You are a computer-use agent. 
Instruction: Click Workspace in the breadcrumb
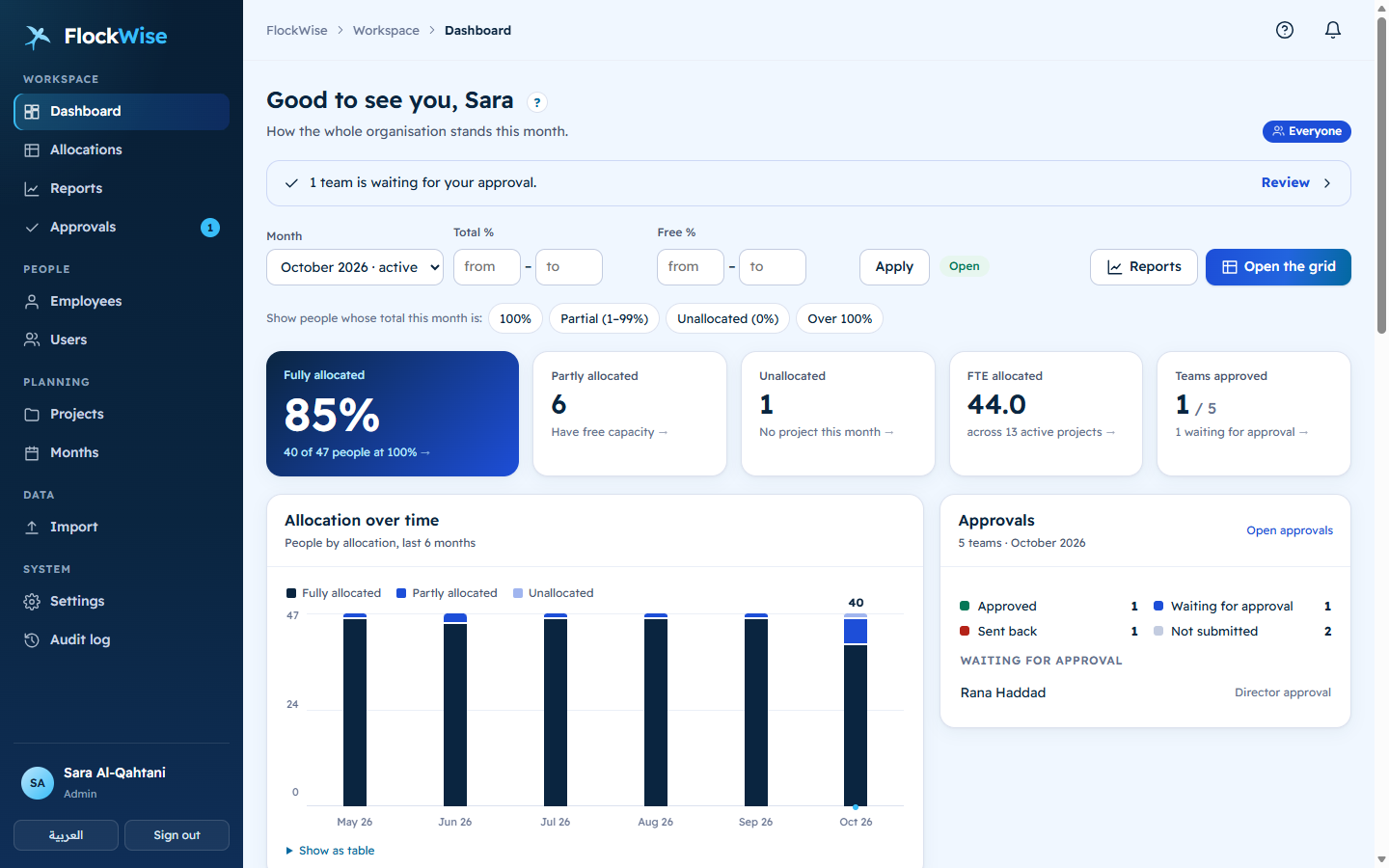pos(386,31)
